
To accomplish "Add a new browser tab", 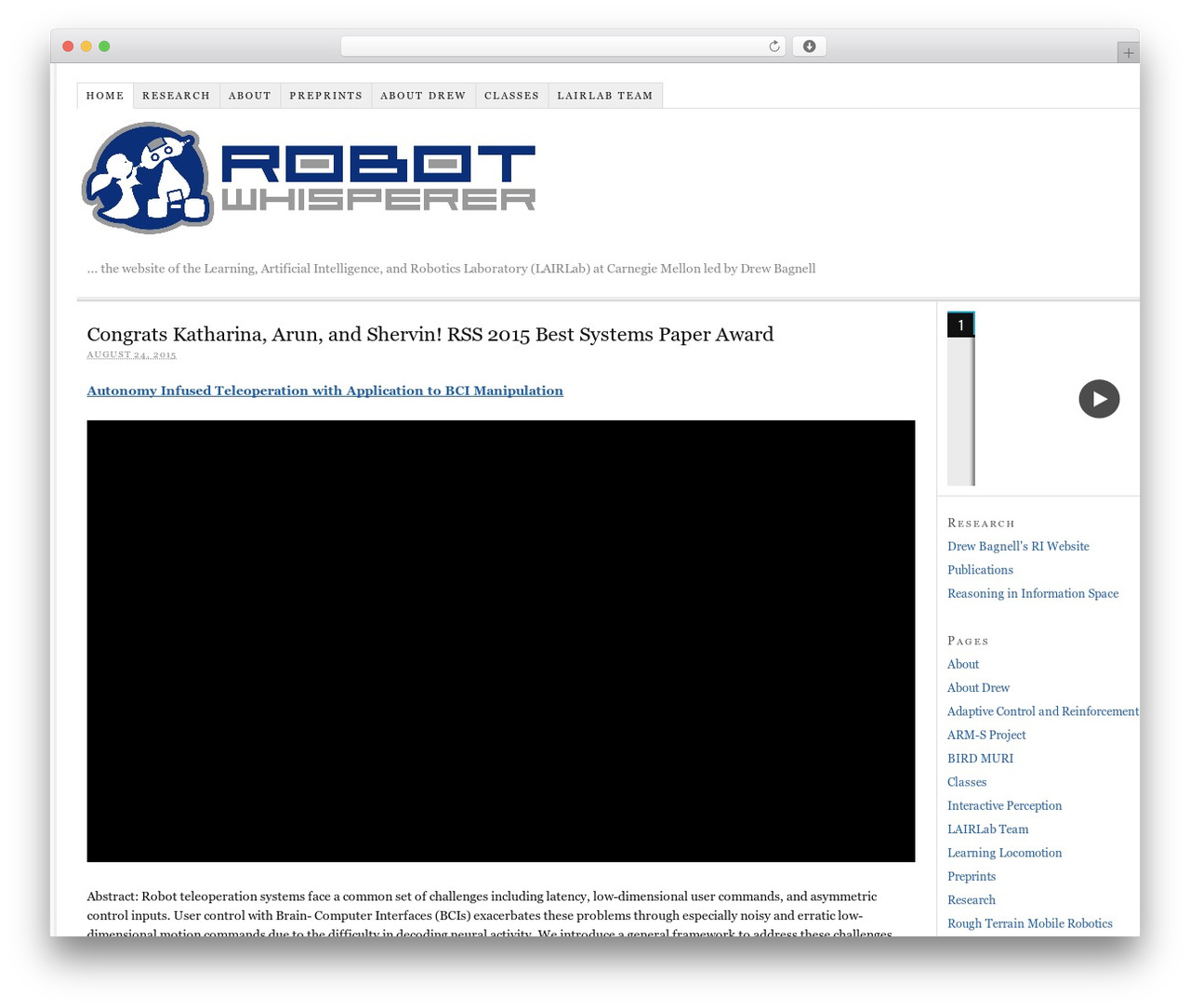I will point(1128,53).
